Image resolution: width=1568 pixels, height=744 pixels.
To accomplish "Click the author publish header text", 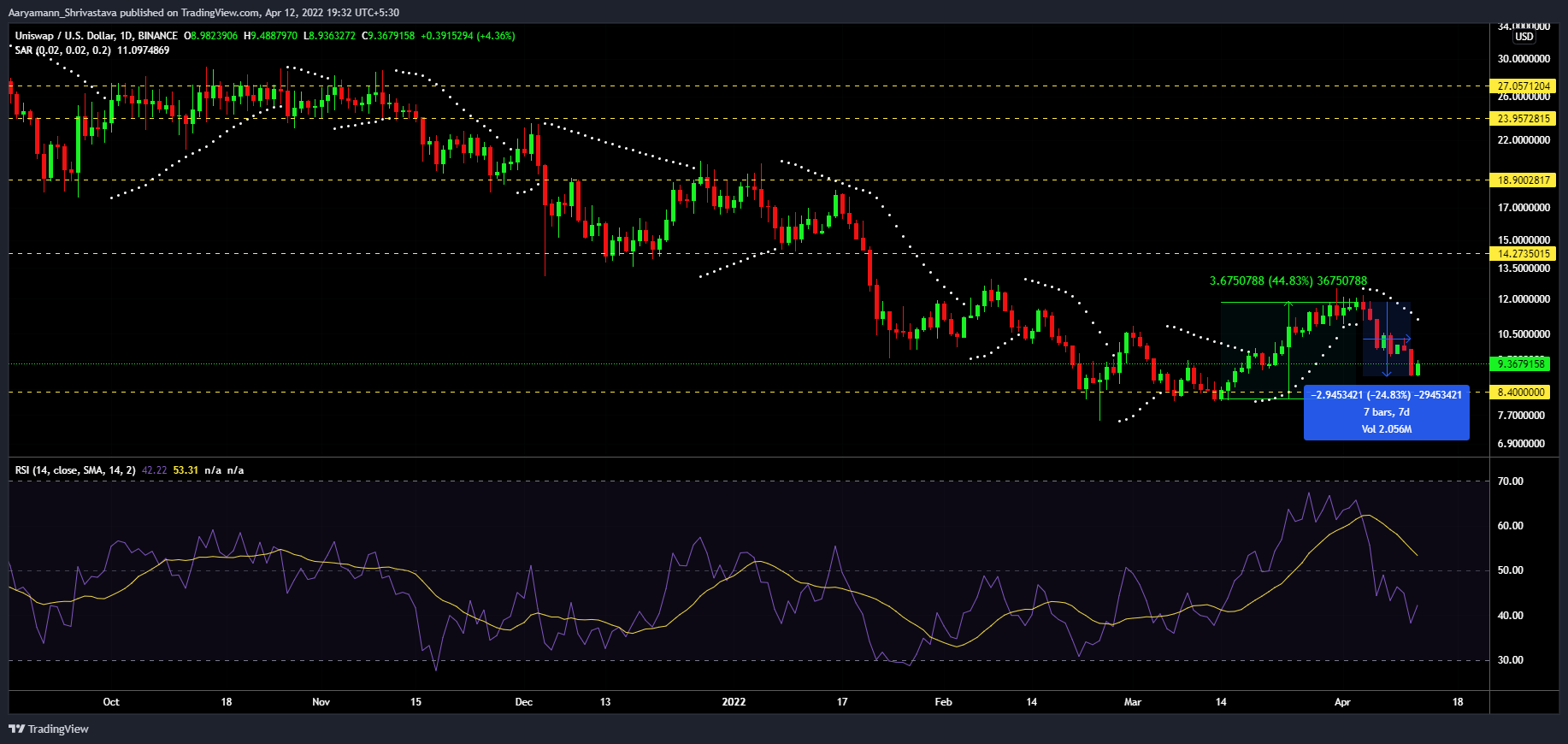I will click(203, 13).
